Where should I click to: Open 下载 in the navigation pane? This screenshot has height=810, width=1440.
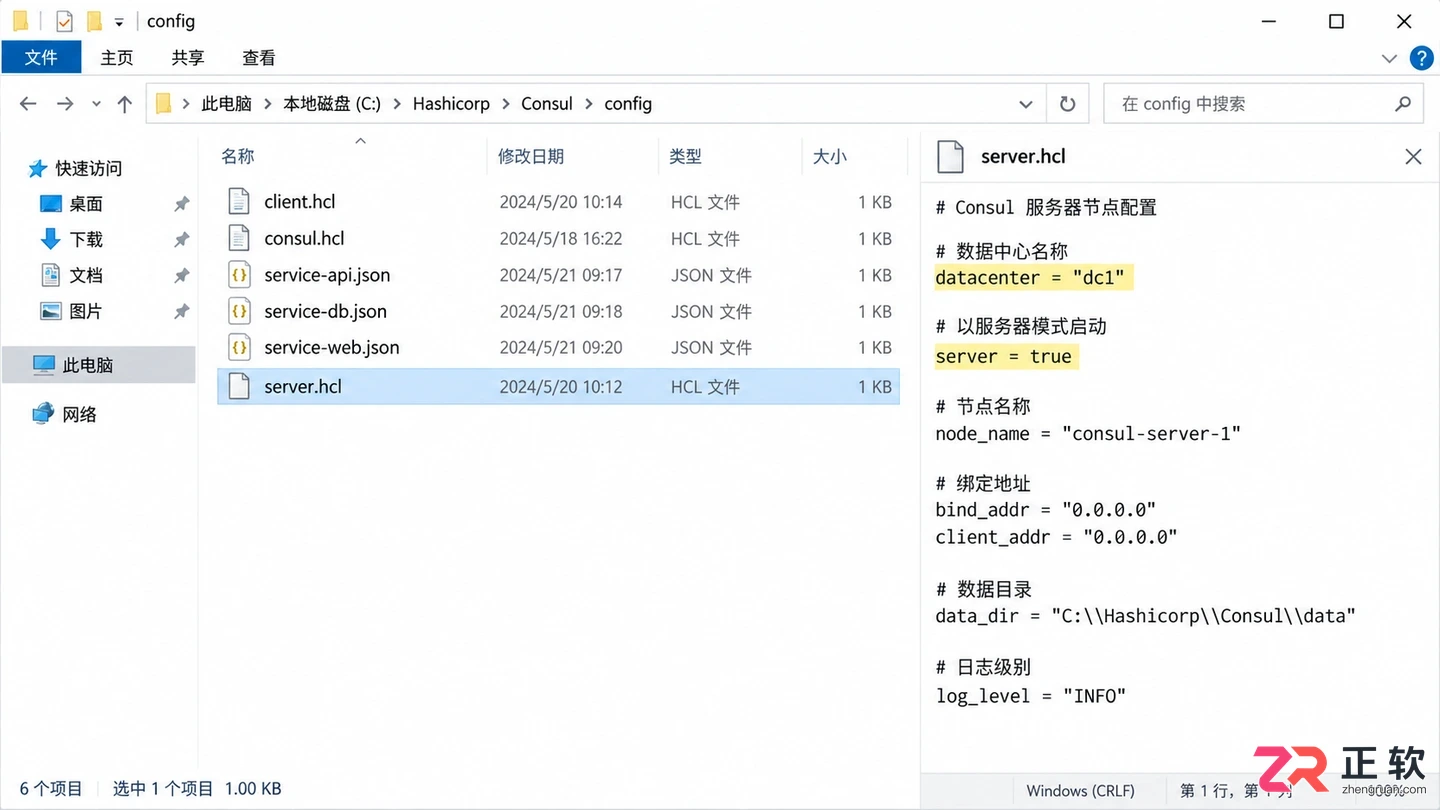click(x=71, y=240)
